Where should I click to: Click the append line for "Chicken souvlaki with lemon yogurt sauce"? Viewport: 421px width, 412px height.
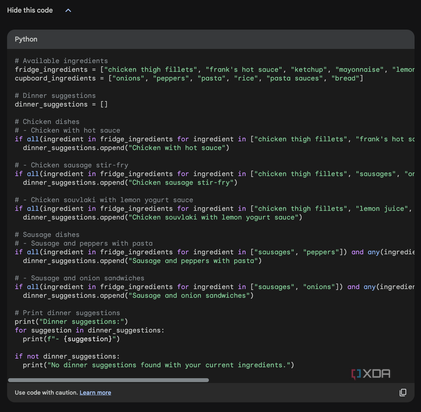click(x=163, y=217)
